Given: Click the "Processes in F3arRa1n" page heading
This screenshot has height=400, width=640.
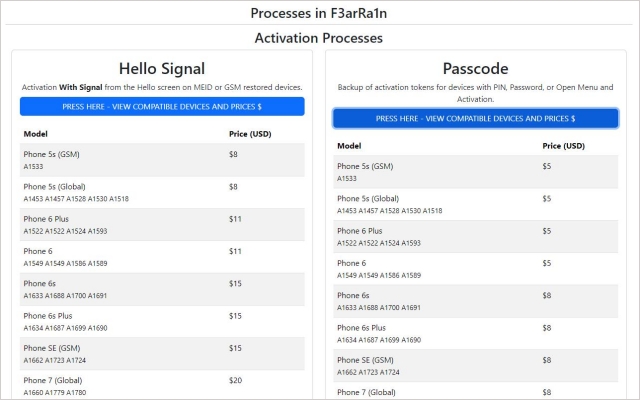Looking at the screenshot, I should (319, 13).
